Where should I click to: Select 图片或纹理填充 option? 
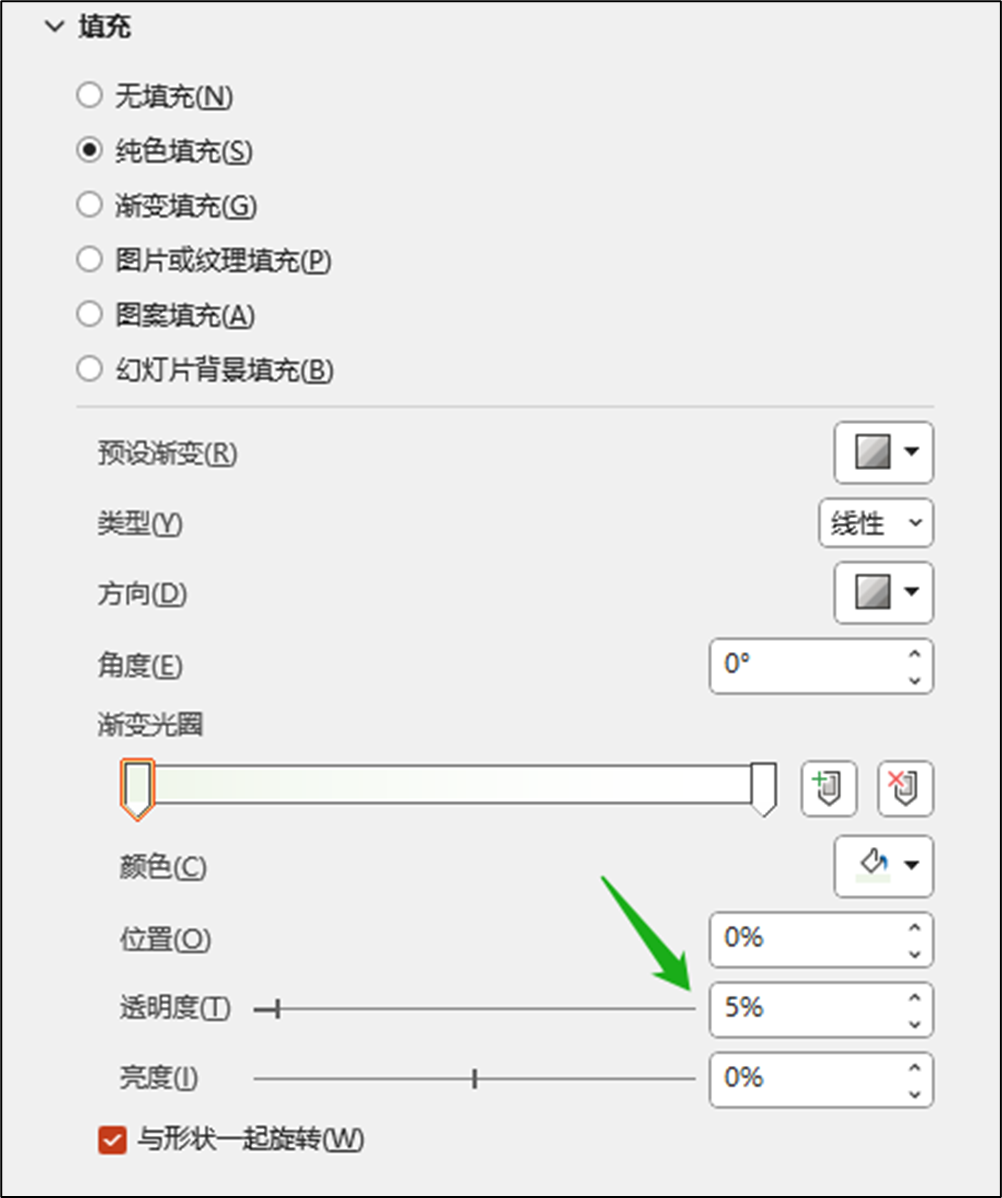(x=90, y=260)
